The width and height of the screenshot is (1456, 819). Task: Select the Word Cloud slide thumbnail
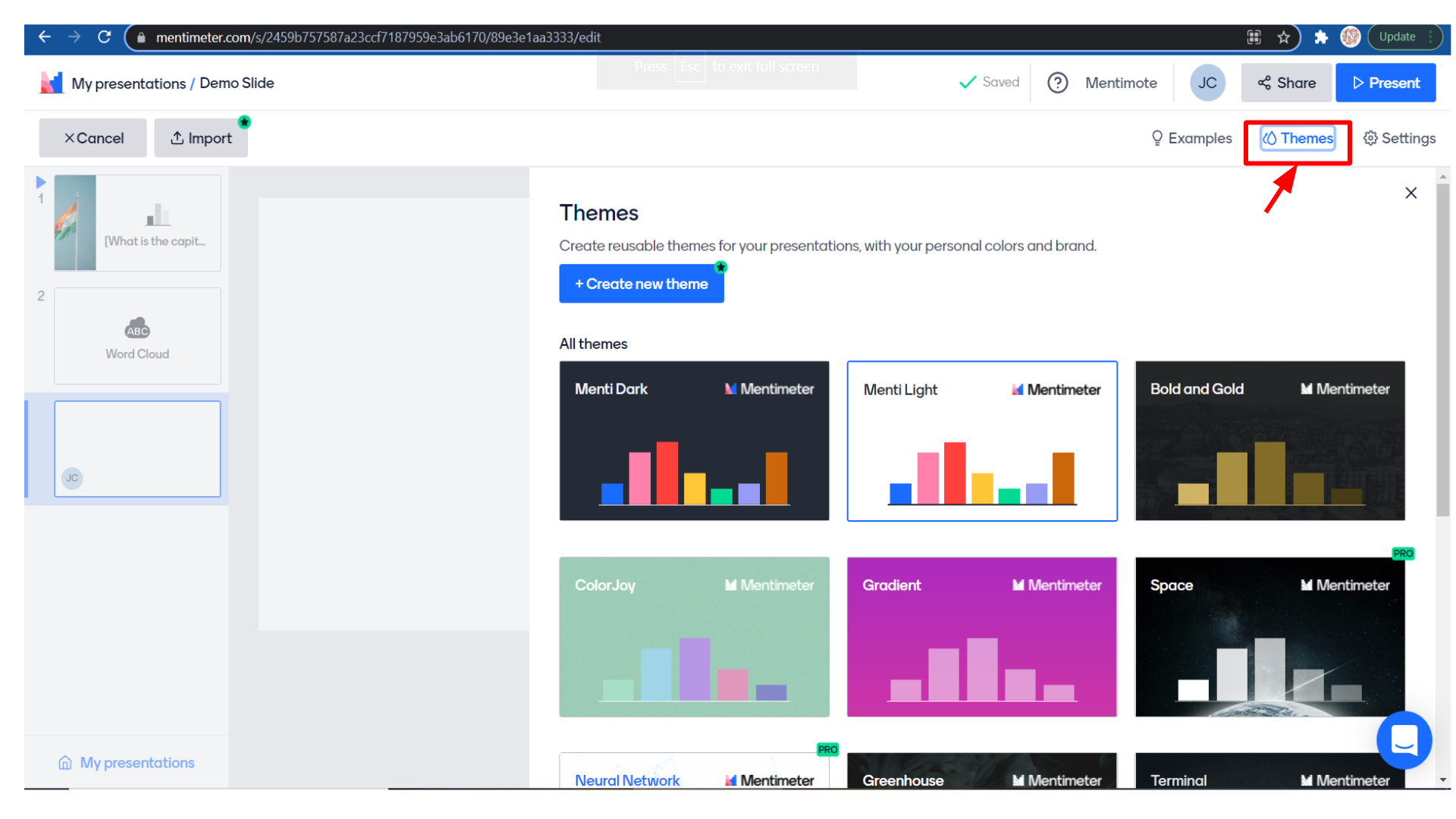pos(137,336)
